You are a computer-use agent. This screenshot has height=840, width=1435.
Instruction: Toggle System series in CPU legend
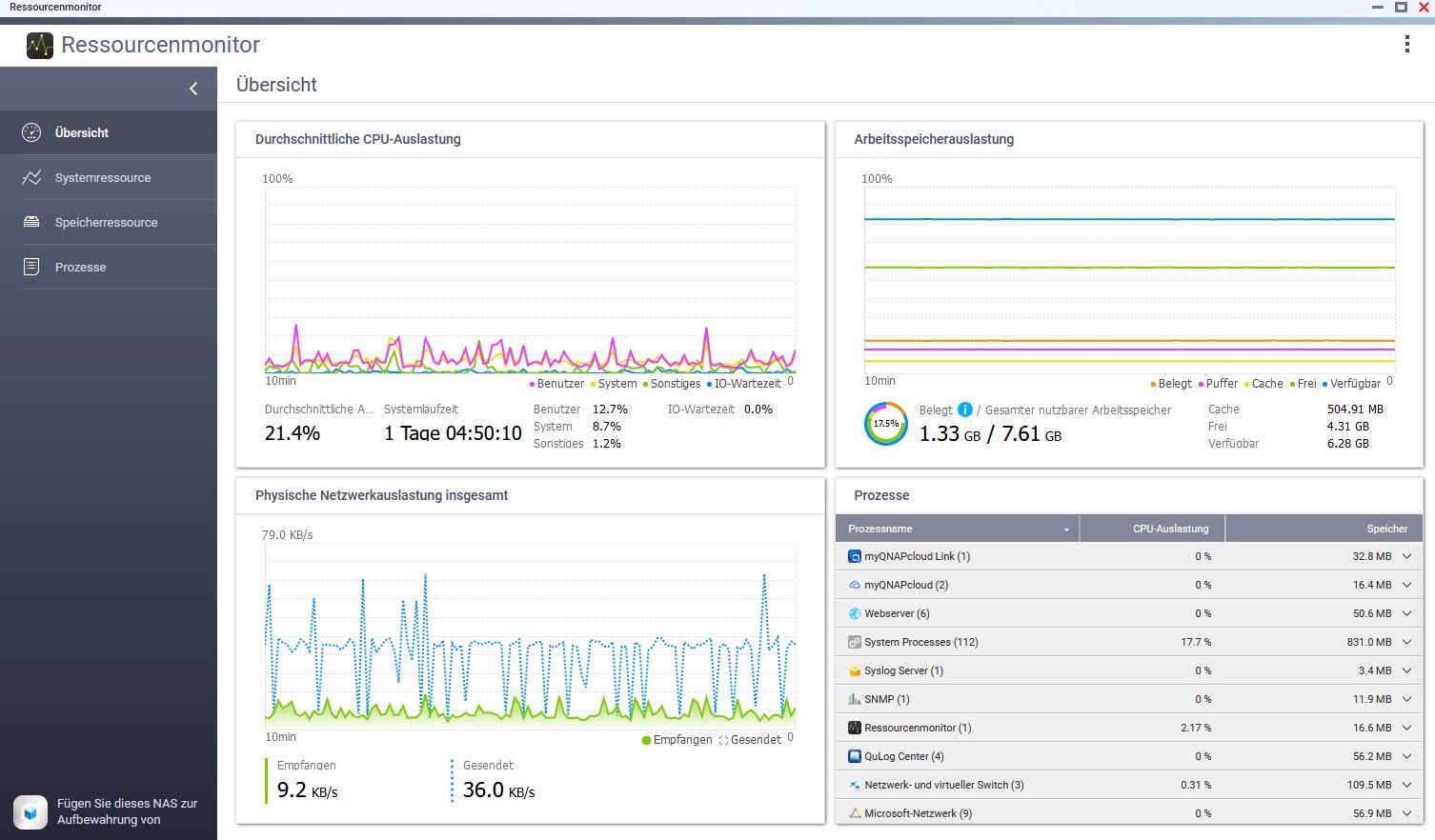click(x=614, y=384)
